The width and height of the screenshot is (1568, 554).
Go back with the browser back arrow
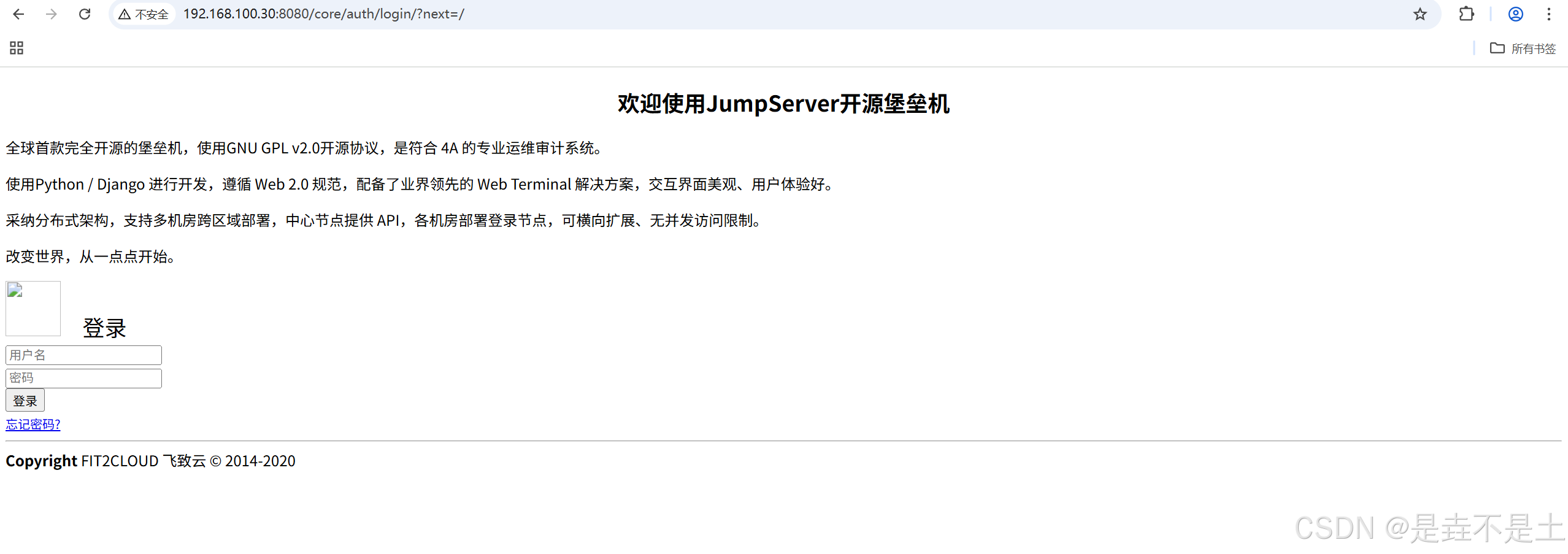click(x=18, y=14)
